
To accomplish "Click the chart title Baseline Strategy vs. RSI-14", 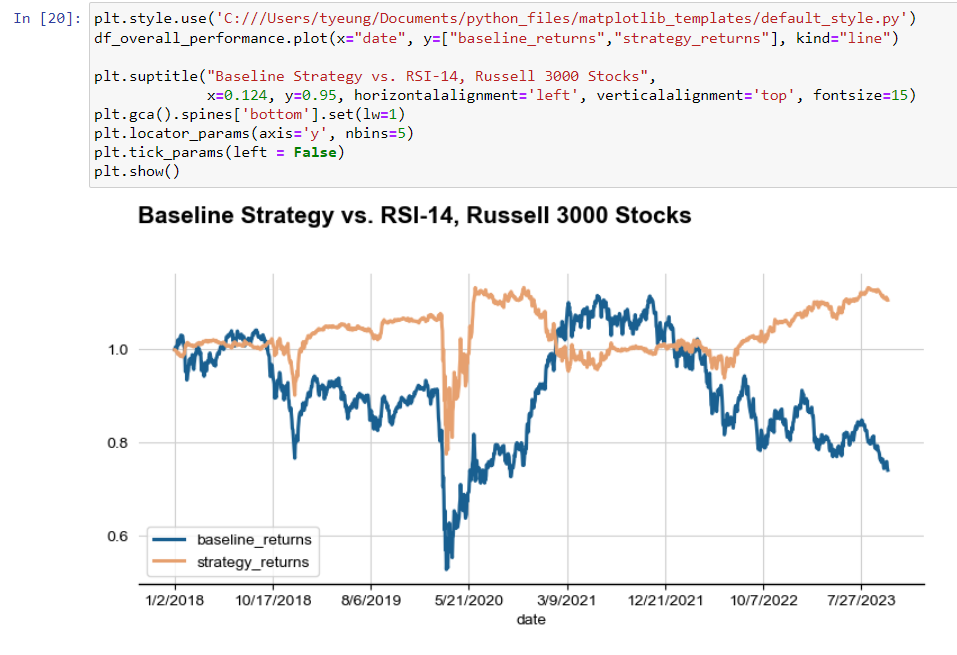I will click(414, 215).
